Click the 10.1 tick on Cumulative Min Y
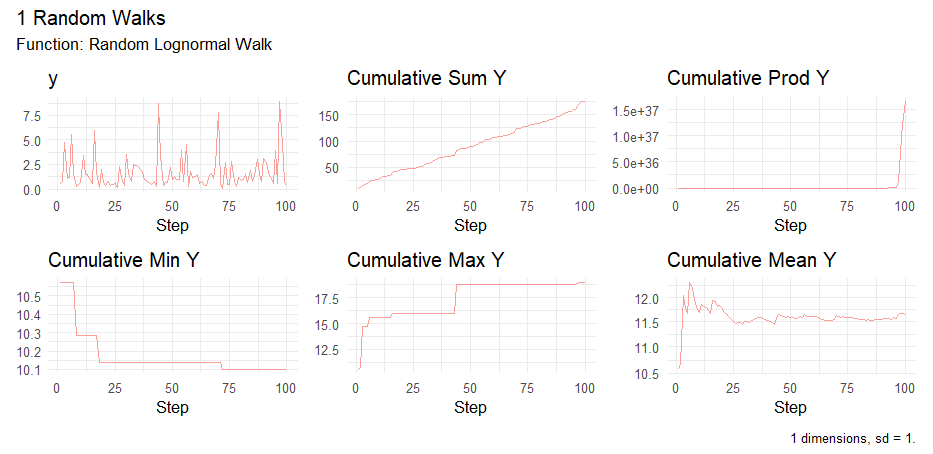Viewport: 933px width, 454px height. click(28, 370)
